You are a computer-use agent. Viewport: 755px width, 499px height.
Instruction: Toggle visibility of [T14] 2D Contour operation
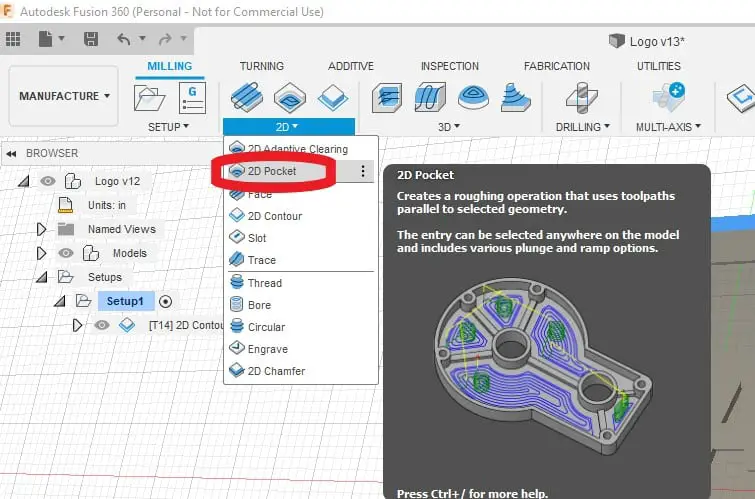(101, 325)
